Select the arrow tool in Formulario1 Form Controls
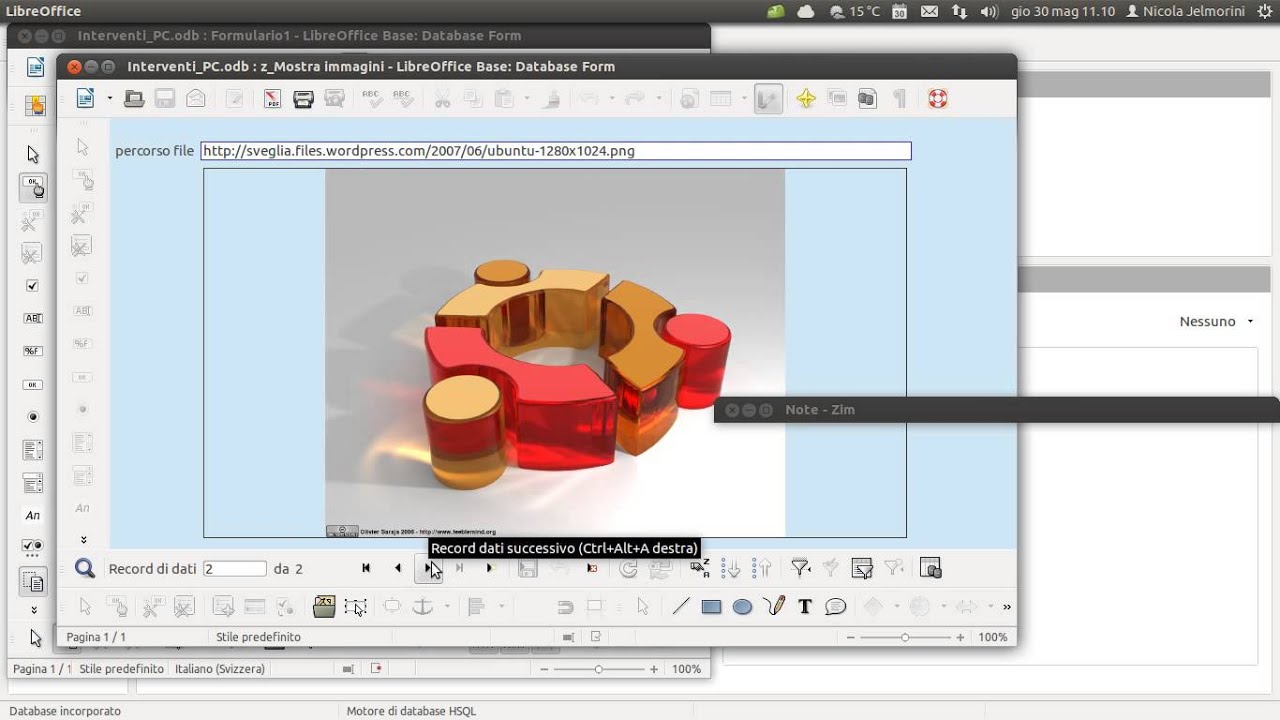The width and height of the screenshot is (1280, 720). tap(33, 154)
